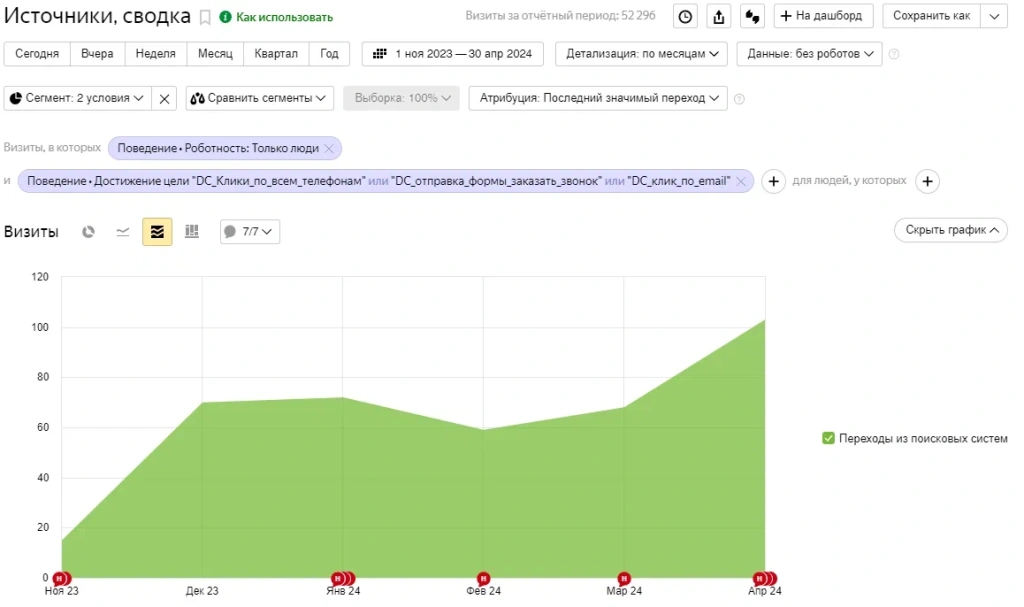Click the bookmark icon next to the title
Image resolution: width=1024 pixels, height=607 pixels.
click(x=205, y=17)
